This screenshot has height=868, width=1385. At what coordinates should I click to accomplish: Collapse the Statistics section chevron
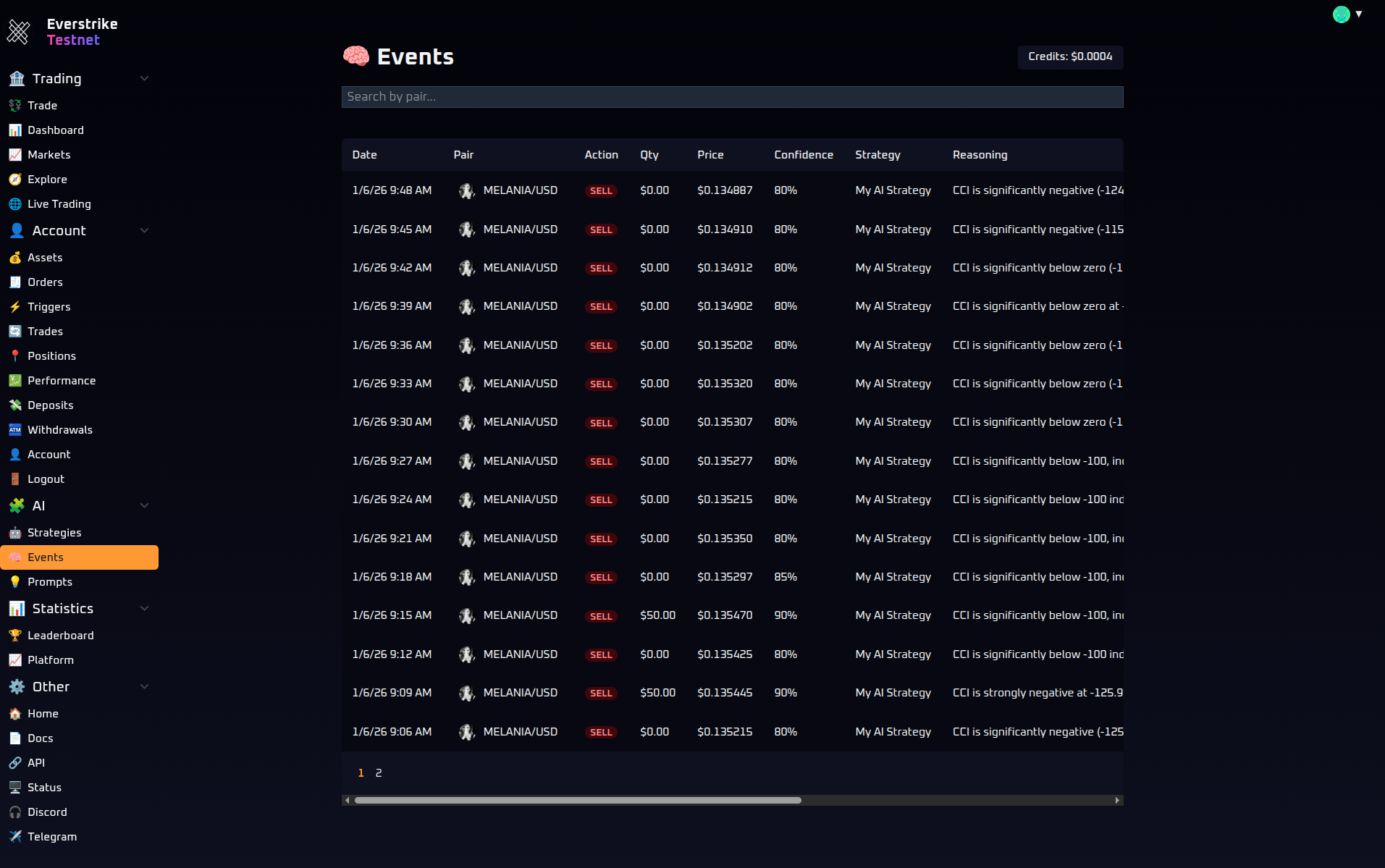coord(144,608)
